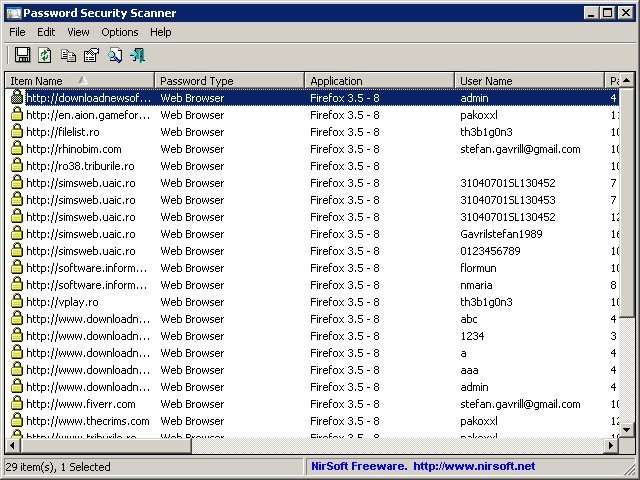Click the Refresh toolbar icon
This screenshot has height=480, width=640.
coord(44,55)
